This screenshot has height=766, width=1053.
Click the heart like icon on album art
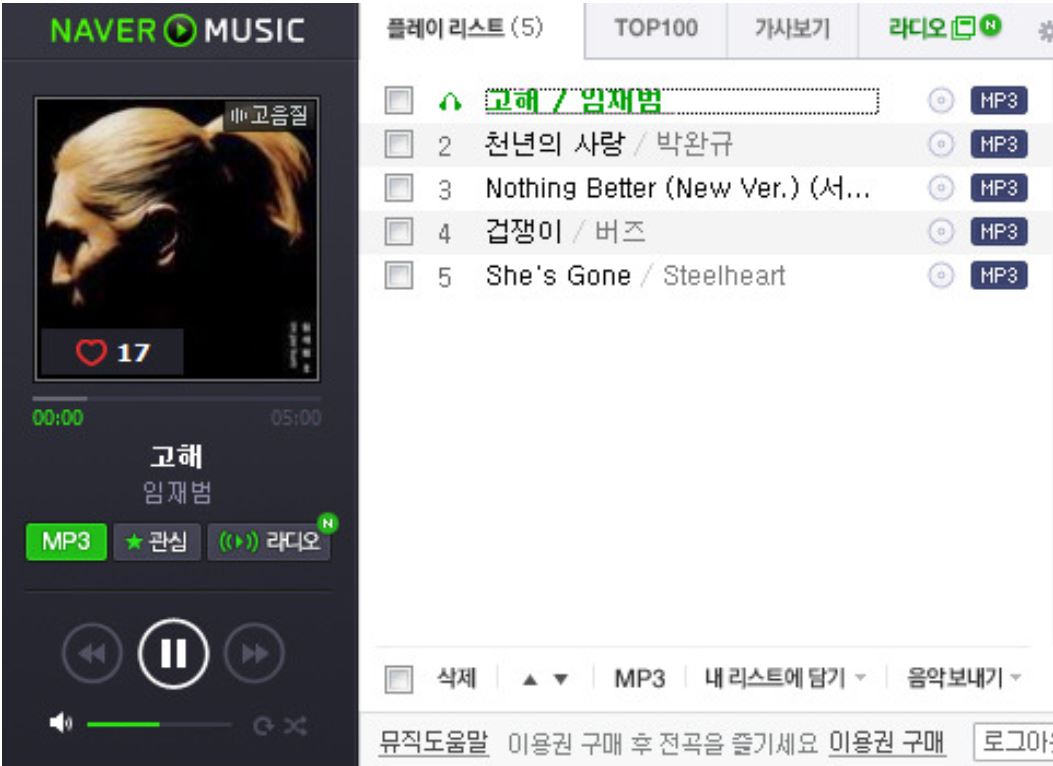91,352
